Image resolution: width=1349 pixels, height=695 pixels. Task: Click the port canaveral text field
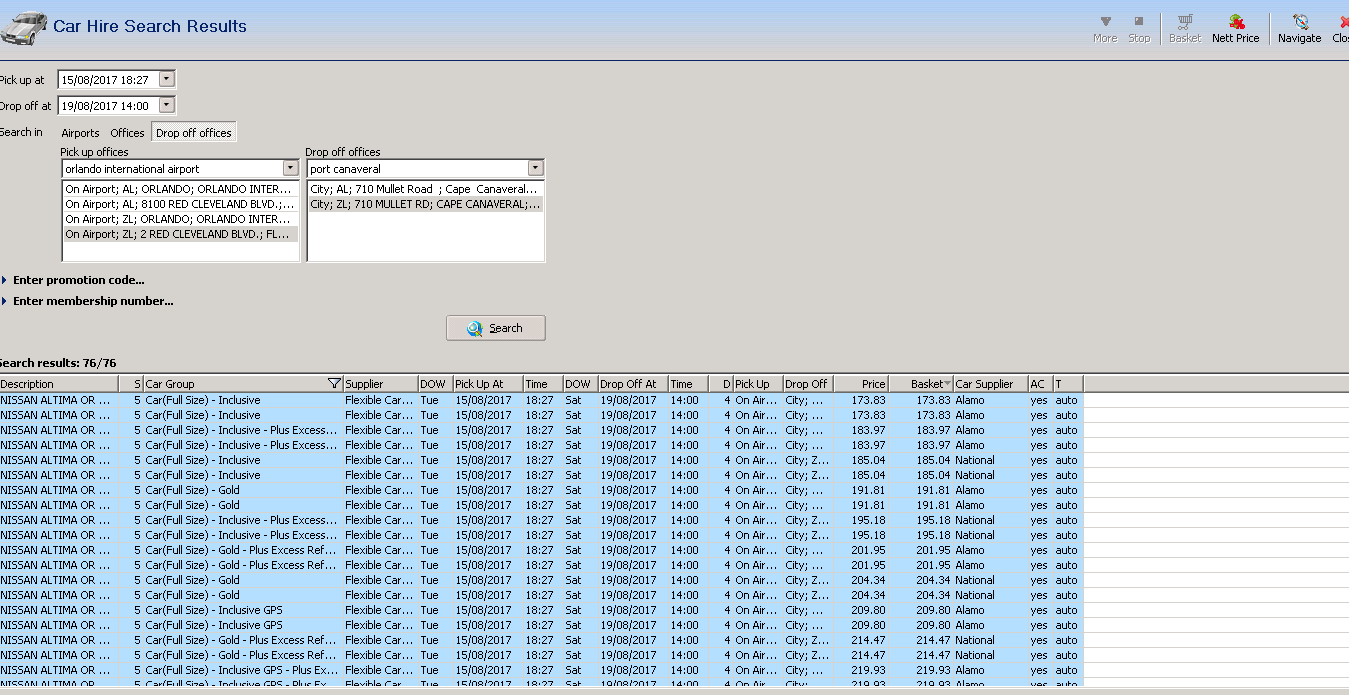(x=417, y=169)
